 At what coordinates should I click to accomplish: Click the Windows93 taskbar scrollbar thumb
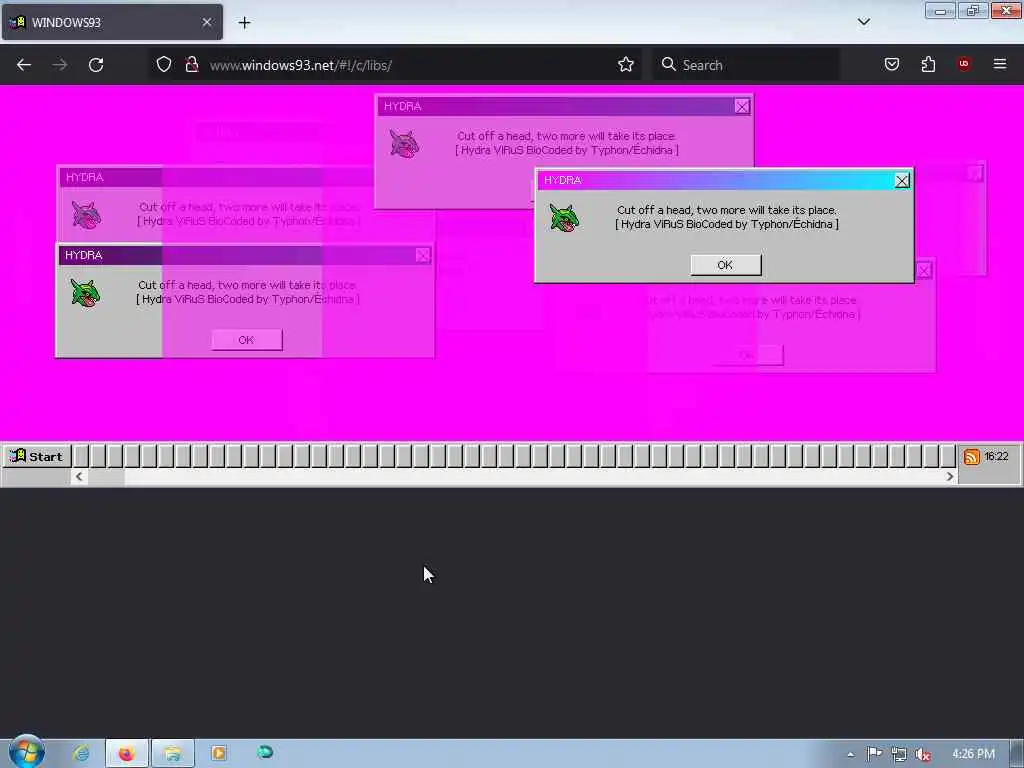(106, 477)
